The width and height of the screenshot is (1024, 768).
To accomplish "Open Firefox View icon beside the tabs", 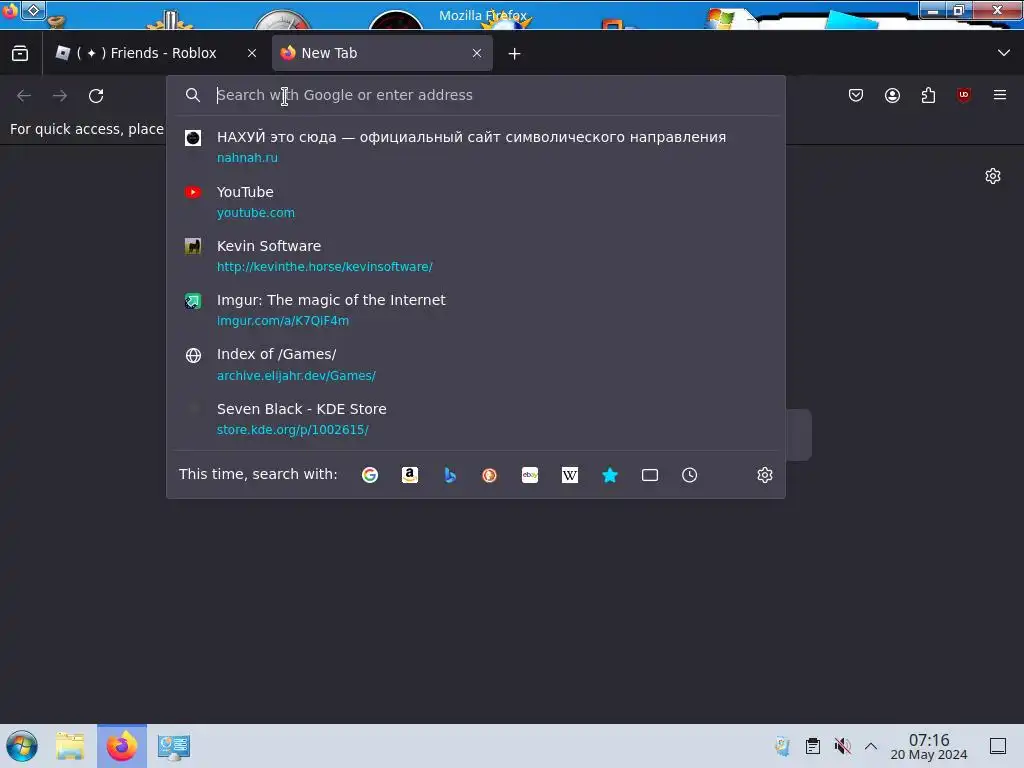I will click(20, 54).
